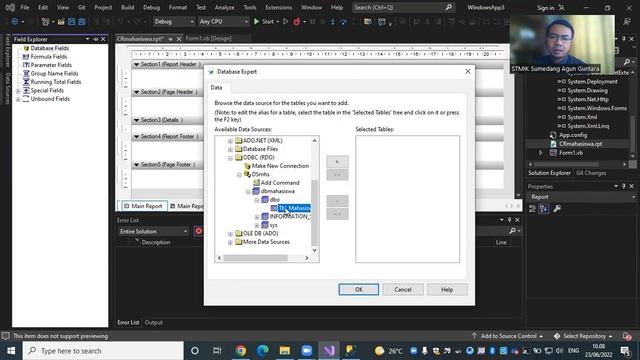Image resolution: width=640 pixels, height=360 pixels.
Task: Expand the OLE DB (ADO) folder
Action: coord(230,234)
